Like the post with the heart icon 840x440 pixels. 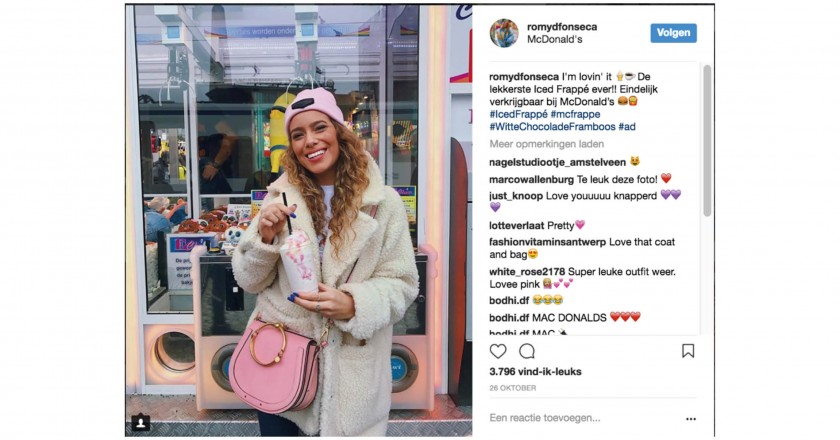498,351
